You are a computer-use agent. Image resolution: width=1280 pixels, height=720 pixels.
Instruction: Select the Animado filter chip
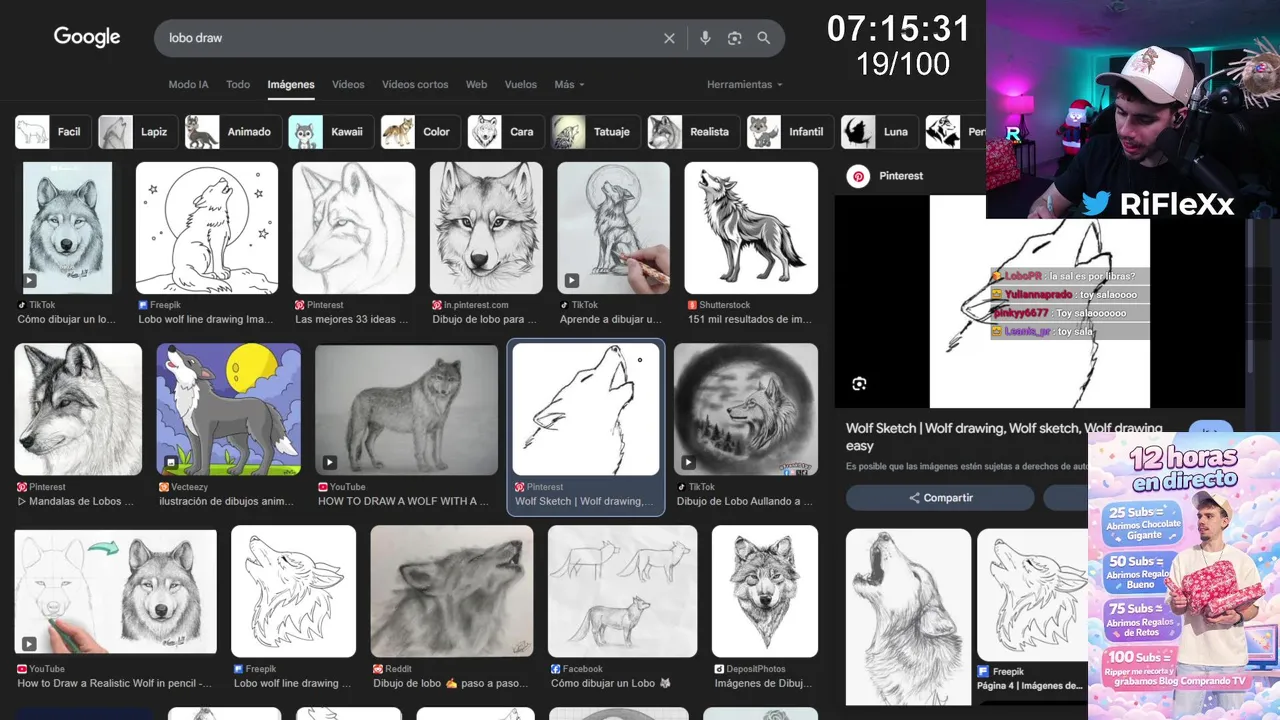click(234, 132)
